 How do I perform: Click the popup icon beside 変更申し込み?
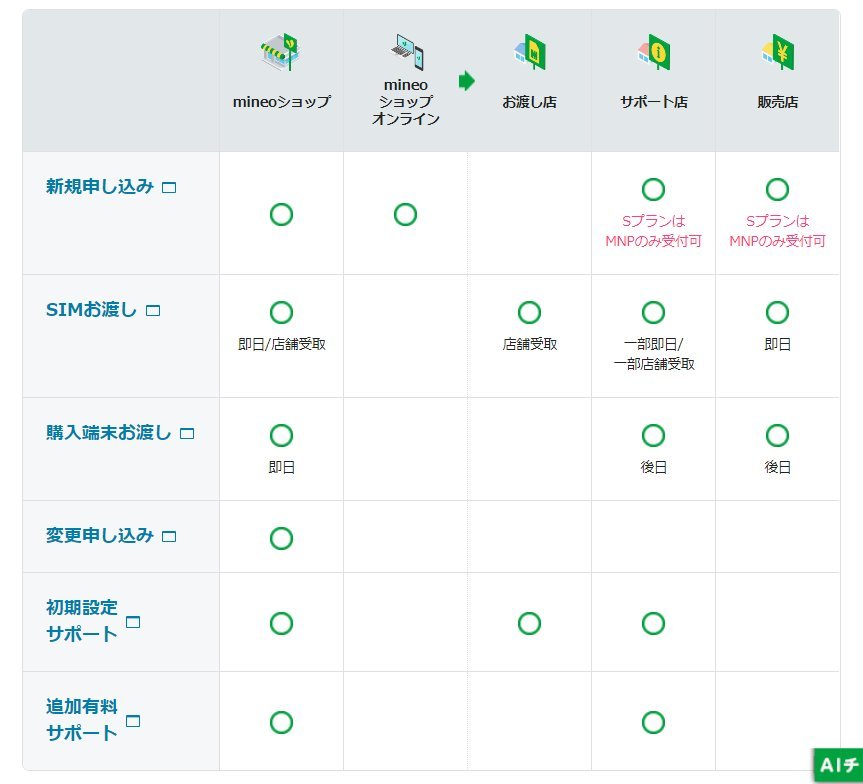(169, 537)
